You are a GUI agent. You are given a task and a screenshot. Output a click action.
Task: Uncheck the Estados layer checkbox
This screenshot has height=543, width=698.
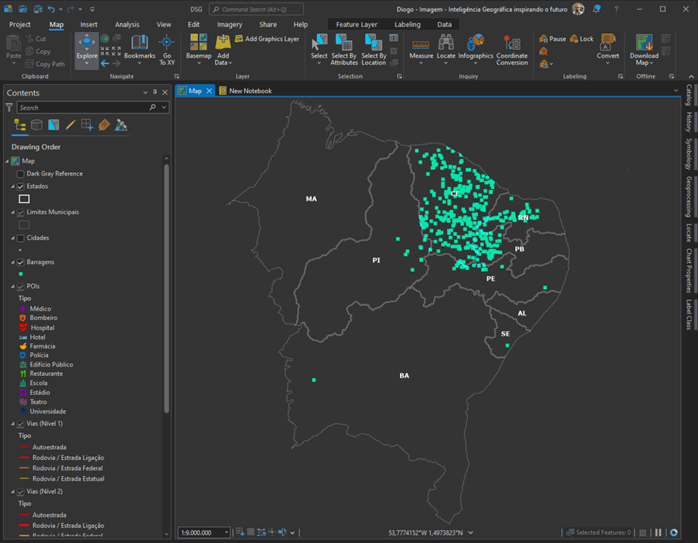click(20, 187)
